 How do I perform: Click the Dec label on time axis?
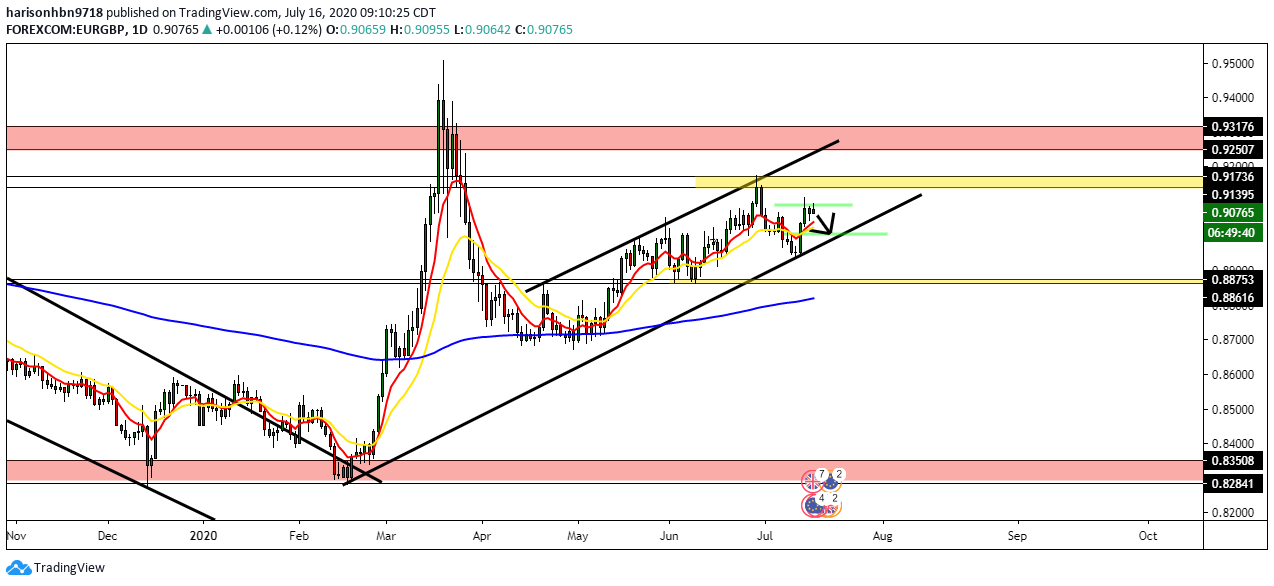[x=109, y=536]
